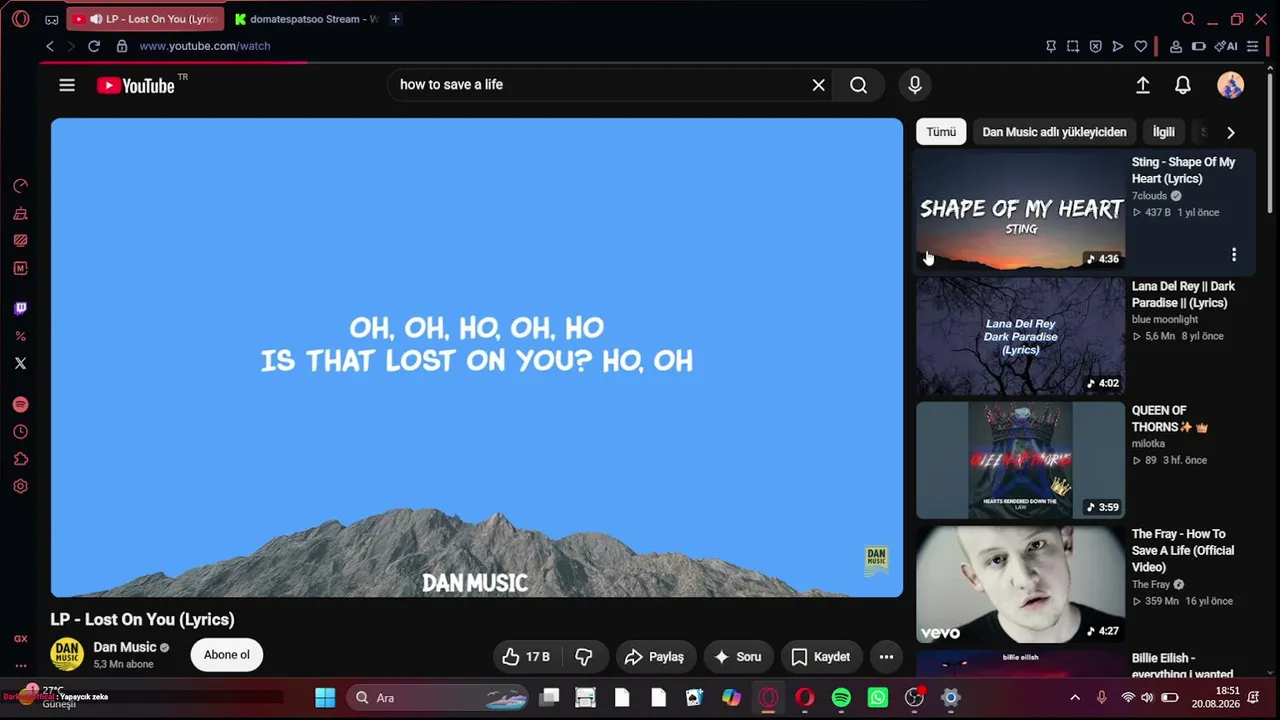Open the Dan Music channel name
Screen dimensions: 1280x720
[125, 648]
